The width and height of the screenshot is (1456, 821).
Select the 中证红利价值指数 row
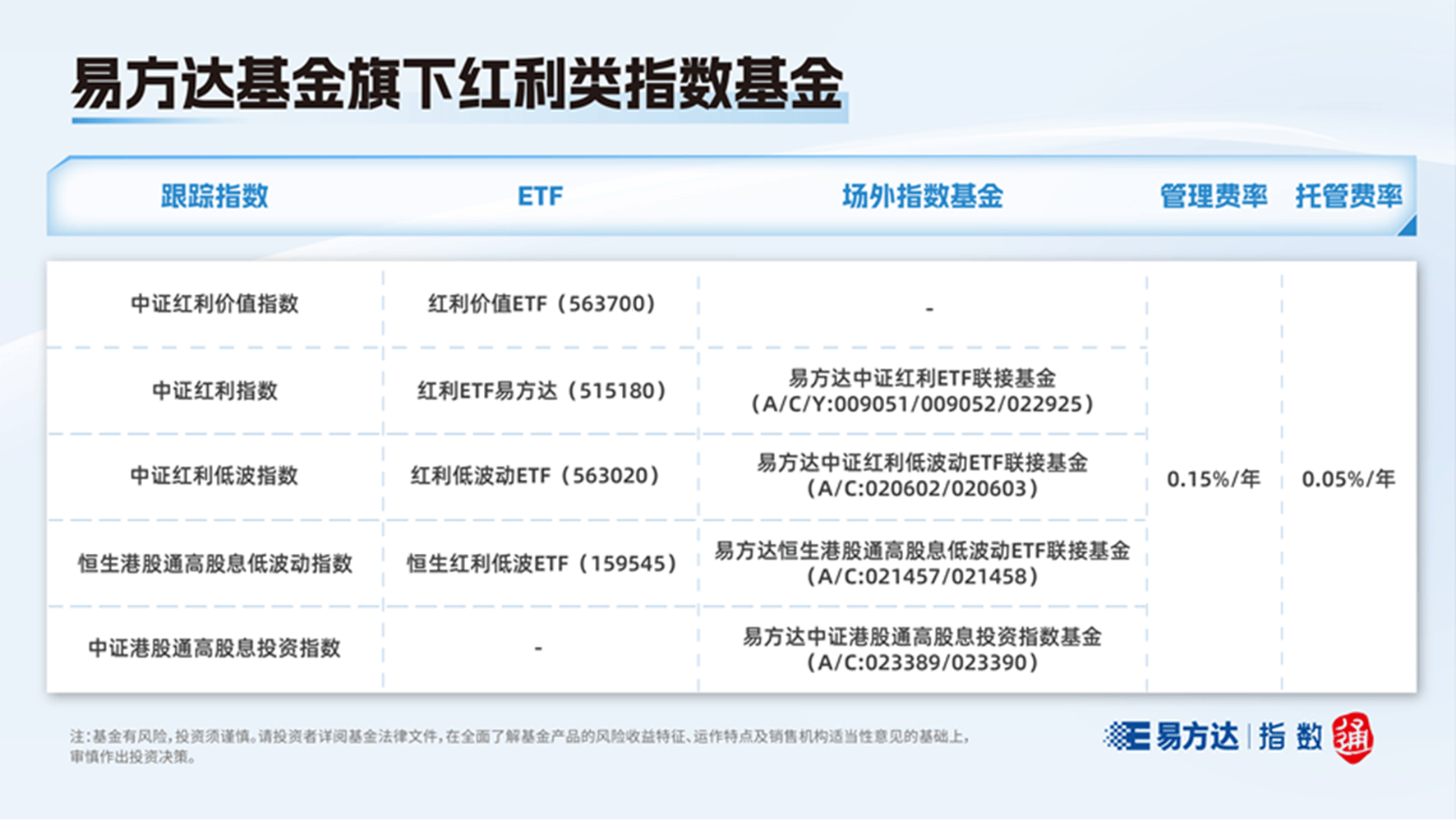(215, 305)
